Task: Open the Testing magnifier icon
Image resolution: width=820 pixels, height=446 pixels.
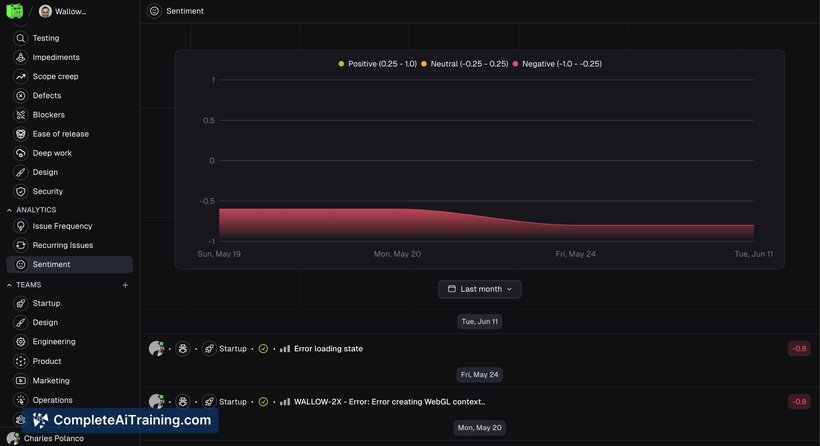Action: [20, 38]
